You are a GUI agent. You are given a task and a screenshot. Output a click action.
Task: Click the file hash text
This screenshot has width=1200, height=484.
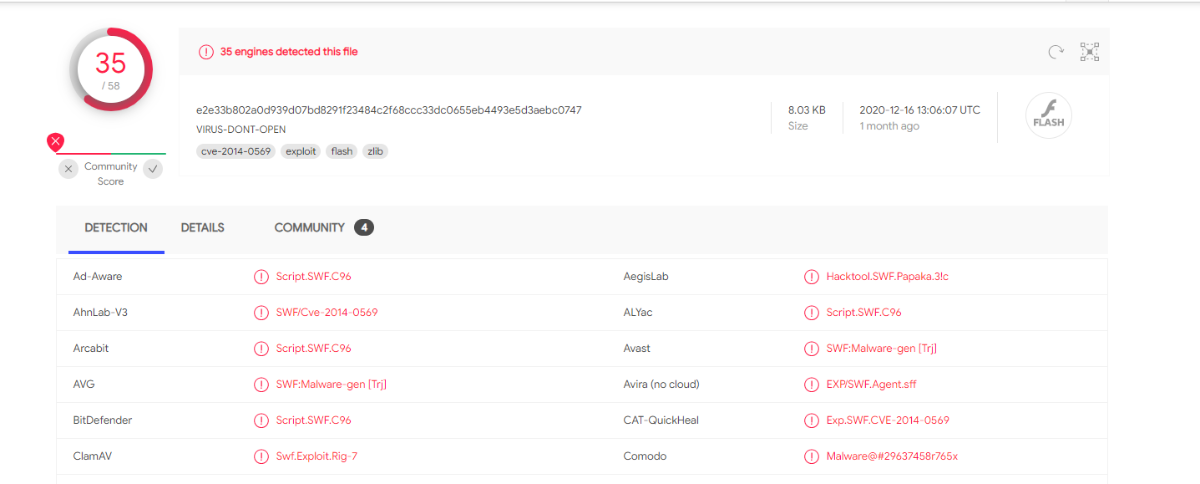pyautogui.click(x=388, y=110)
